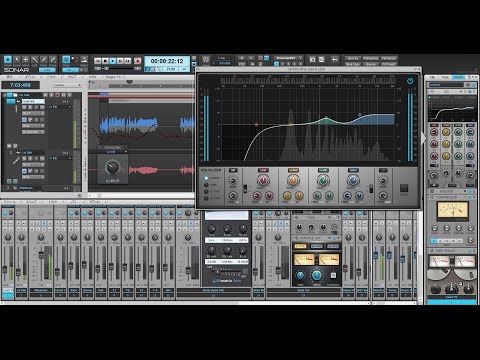Click the tape emulator reels in ProChannel
Image resolution: width=480 pixels, height=360 pixels.
click(x=452, y=274)
